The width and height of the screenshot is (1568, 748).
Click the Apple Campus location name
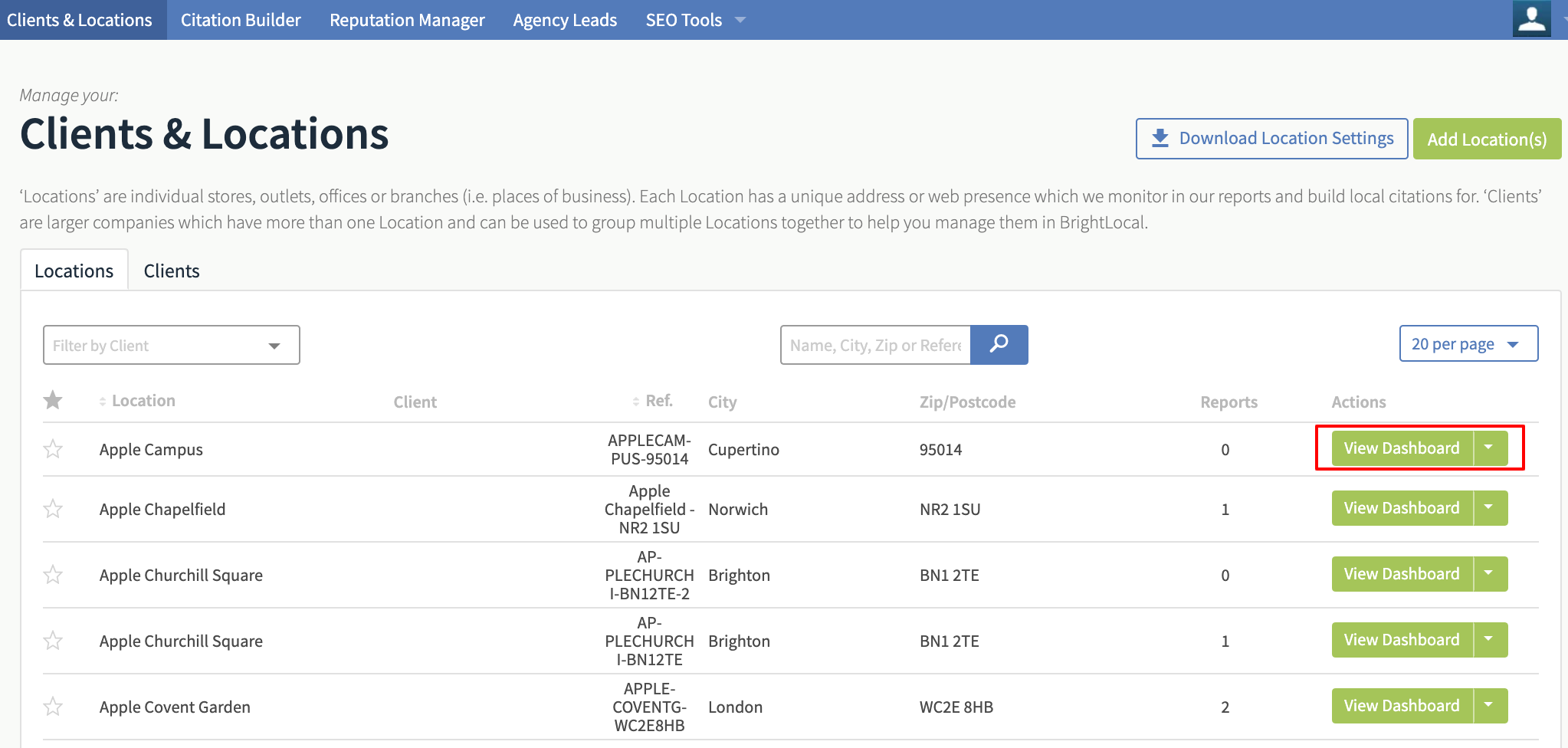point(151,449)
